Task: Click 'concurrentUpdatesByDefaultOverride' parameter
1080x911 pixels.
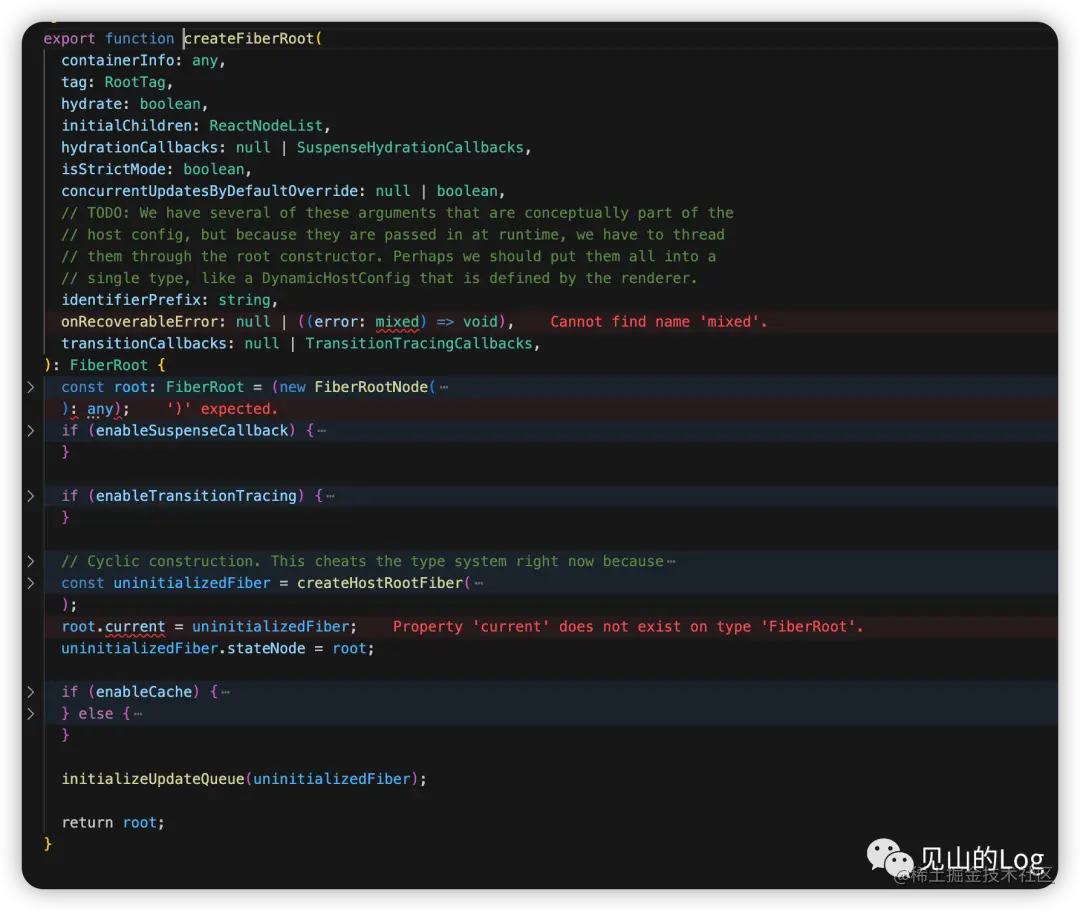Action: pyautogui.click(x=209, y=191)
